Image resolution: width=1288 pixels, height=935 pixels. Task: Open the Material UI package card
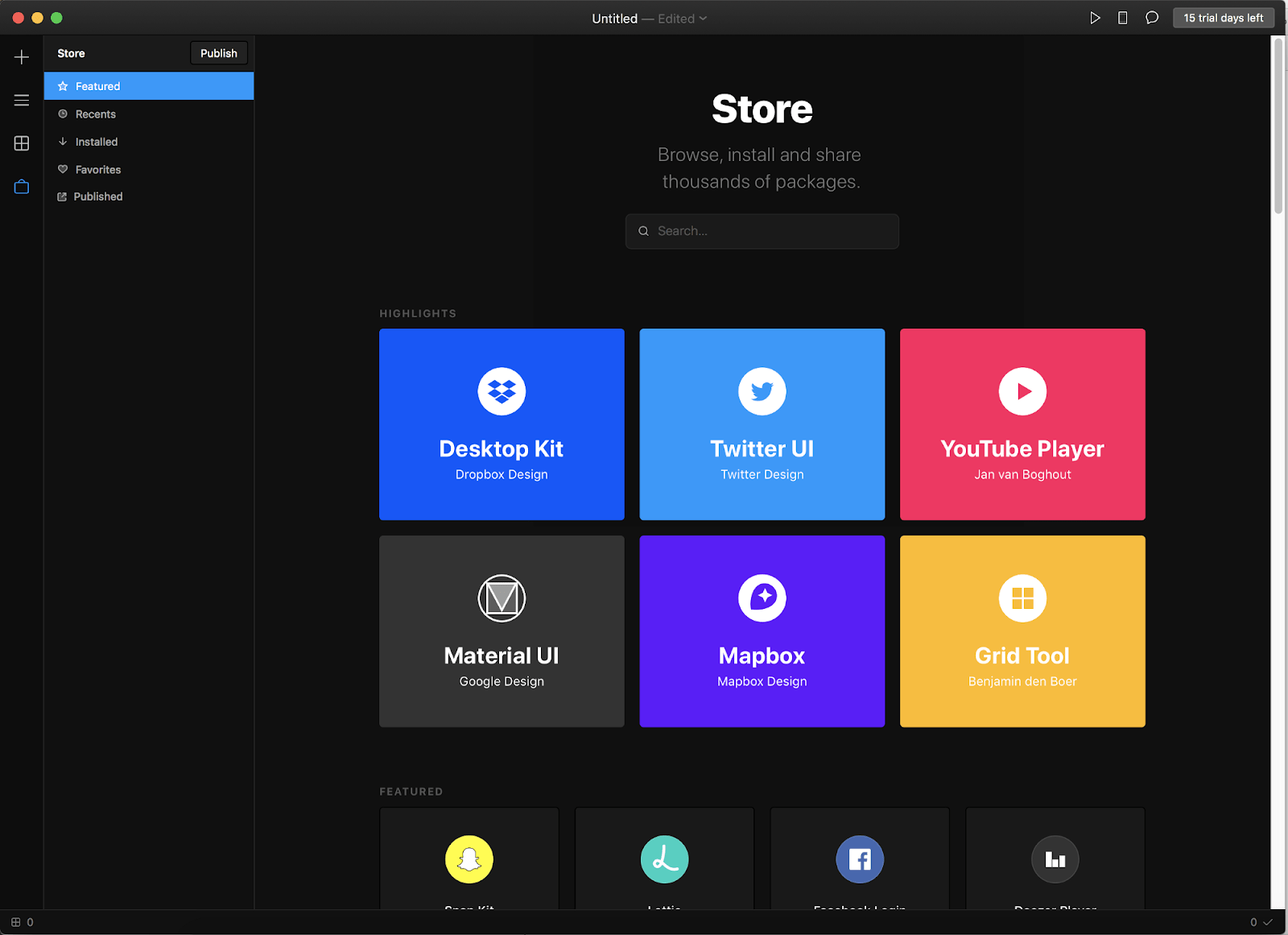point(502,631)
